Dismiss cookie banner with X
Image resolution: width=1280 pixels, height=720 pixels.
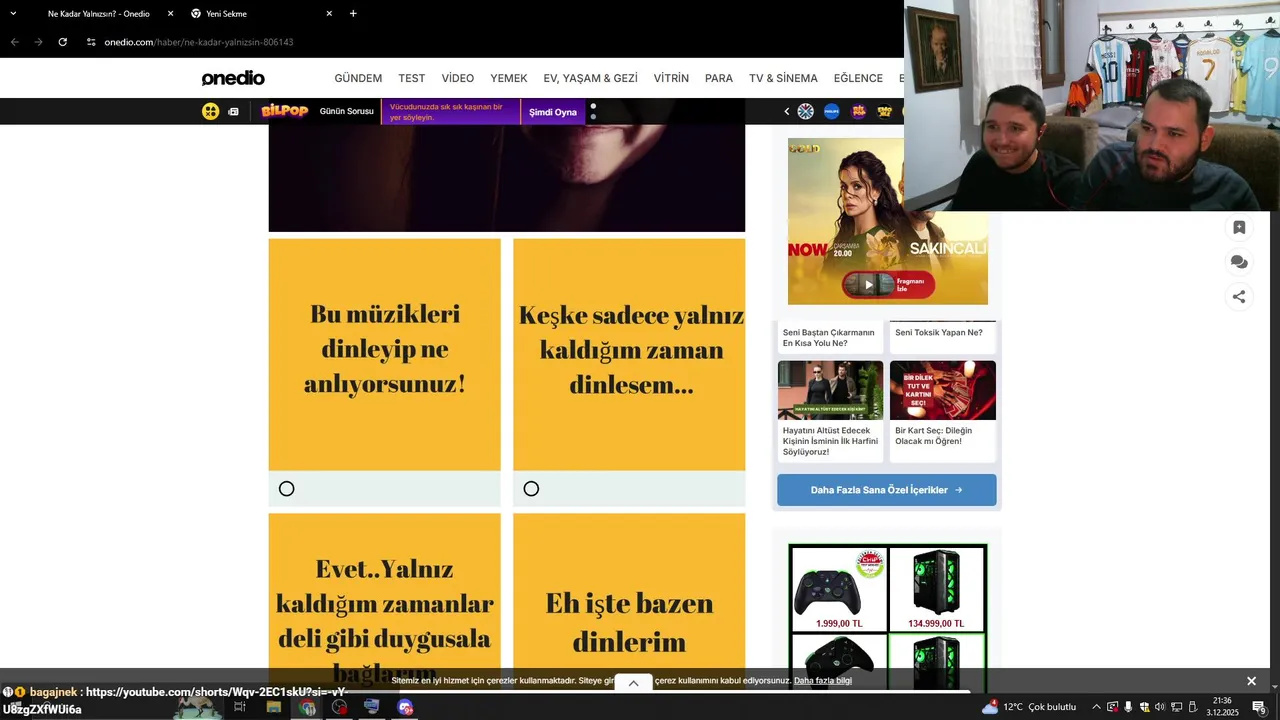(x=1251, y=681)
